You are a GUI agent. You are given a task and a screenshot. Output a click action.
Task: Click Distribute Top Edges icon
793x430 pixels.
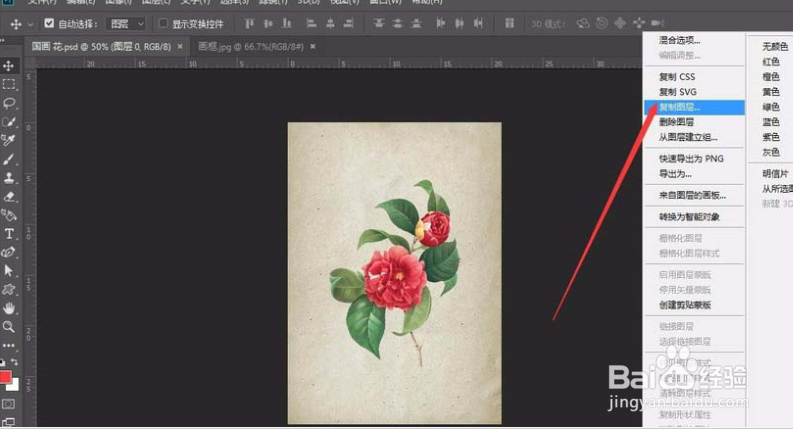point(379,23)
